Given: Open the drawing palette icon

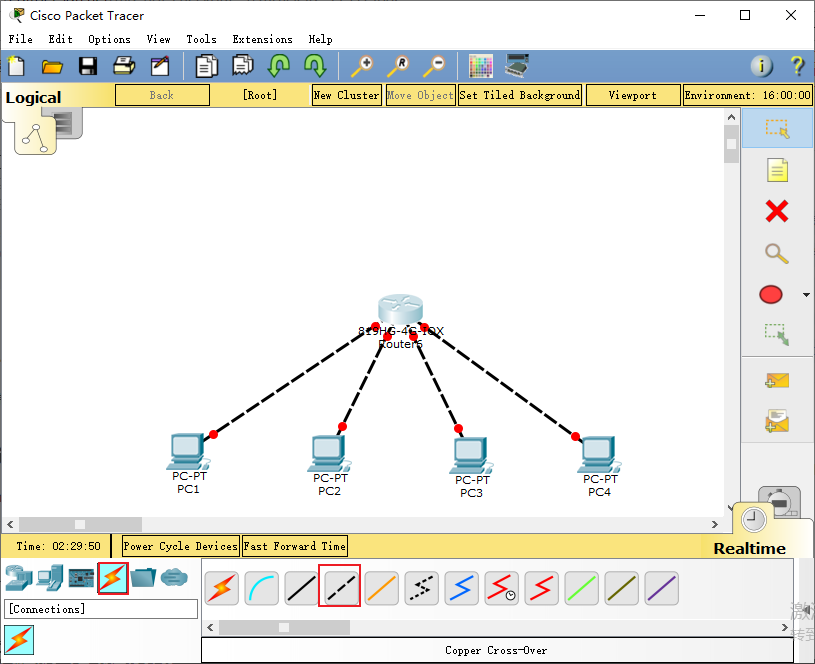Looking at the screenshot, I should (x=481, y=66).
